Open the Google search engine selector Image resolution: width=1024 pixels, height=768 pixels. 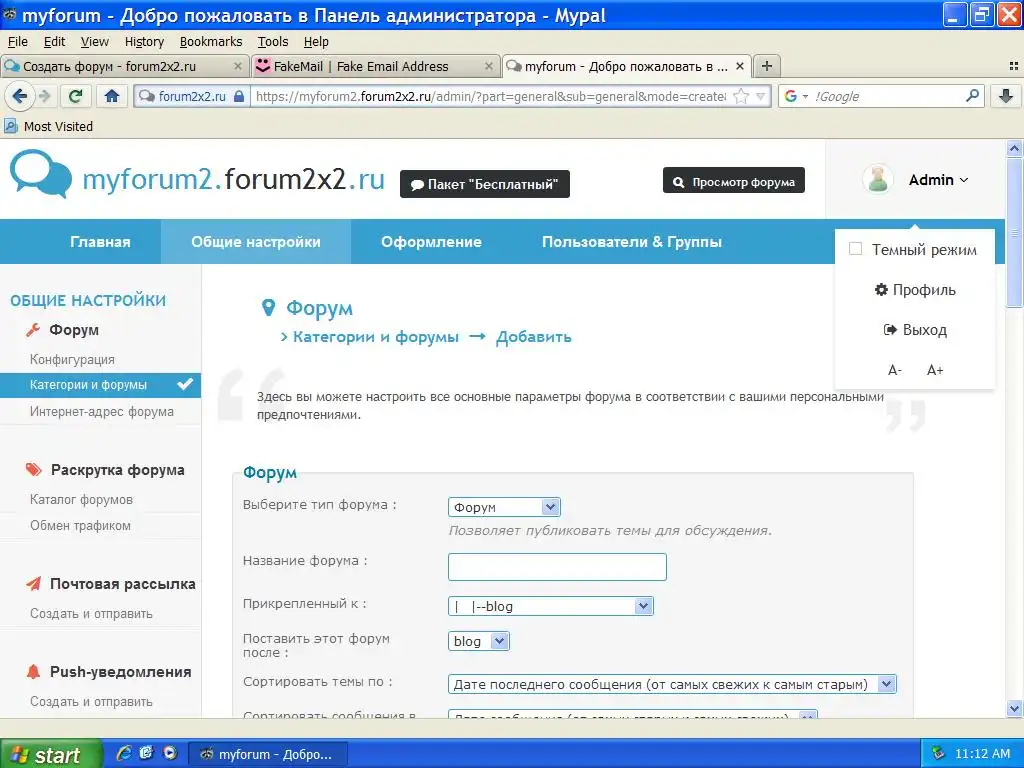pyautogui.click(x=796, y=96)
